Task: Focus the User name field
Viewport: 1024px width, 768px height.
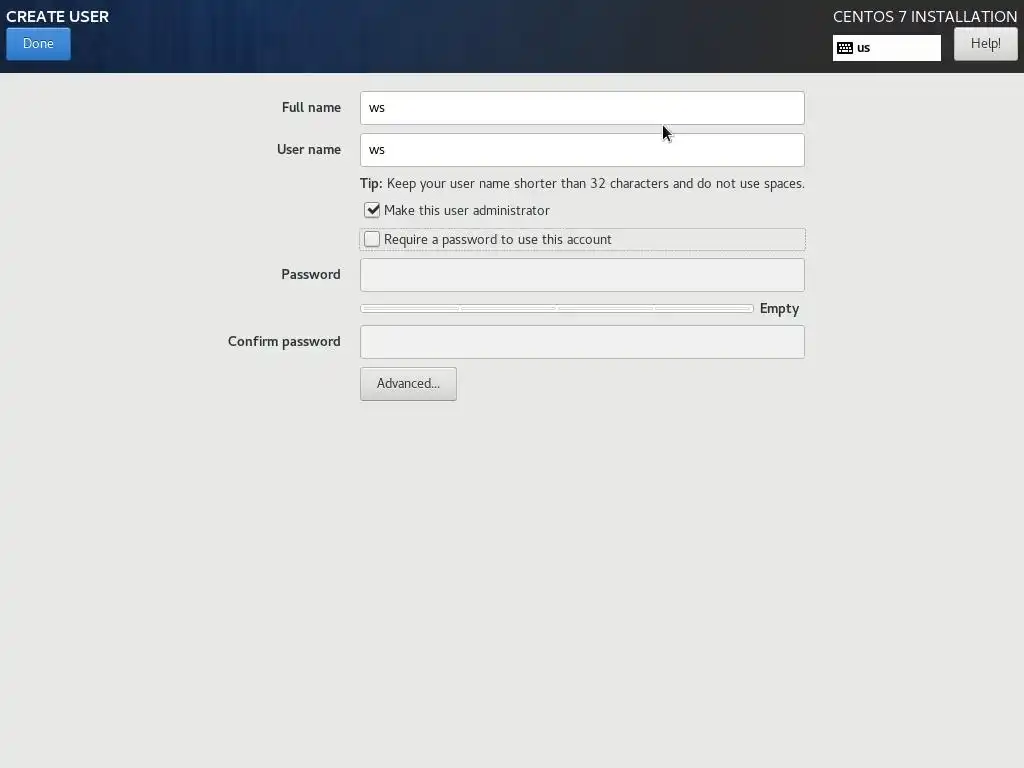Action: 582,150
